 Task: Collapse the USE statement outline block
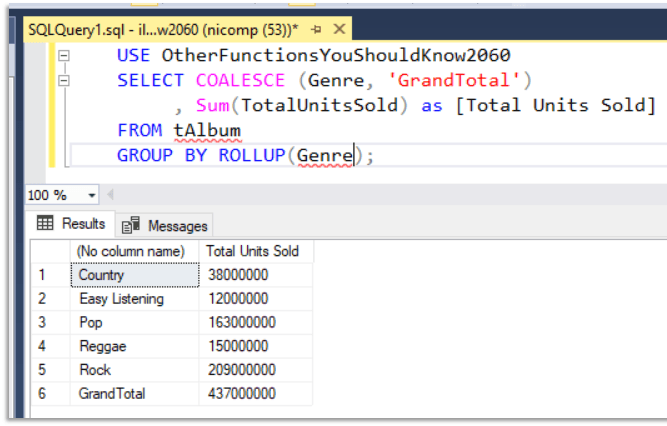(x=65, y=56)
